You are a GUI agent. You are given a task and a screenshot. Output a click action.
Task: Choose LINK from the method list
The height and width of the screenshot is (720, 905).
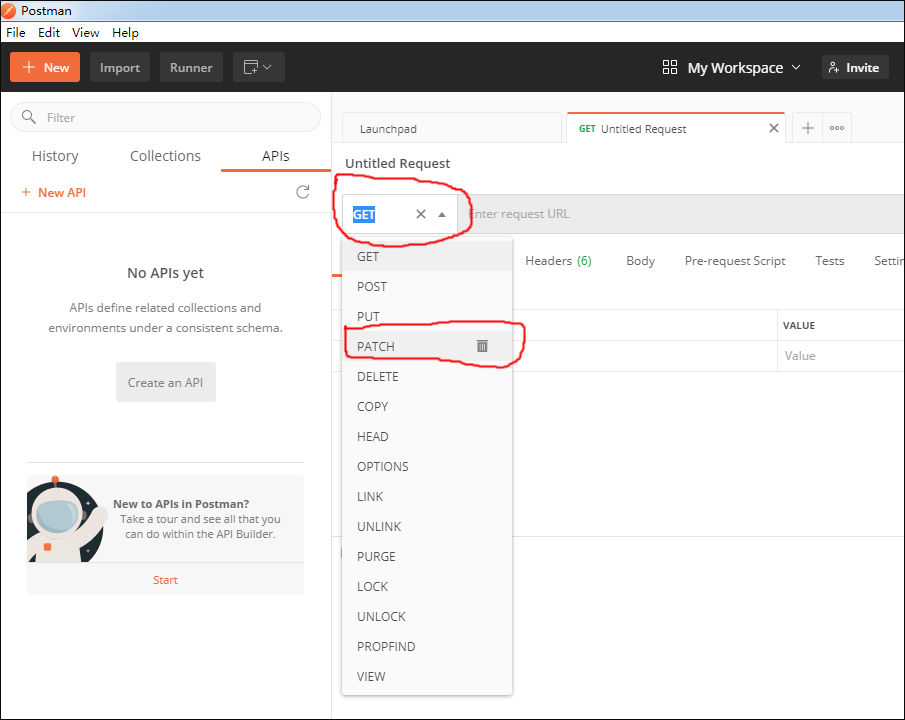(427, 497)
